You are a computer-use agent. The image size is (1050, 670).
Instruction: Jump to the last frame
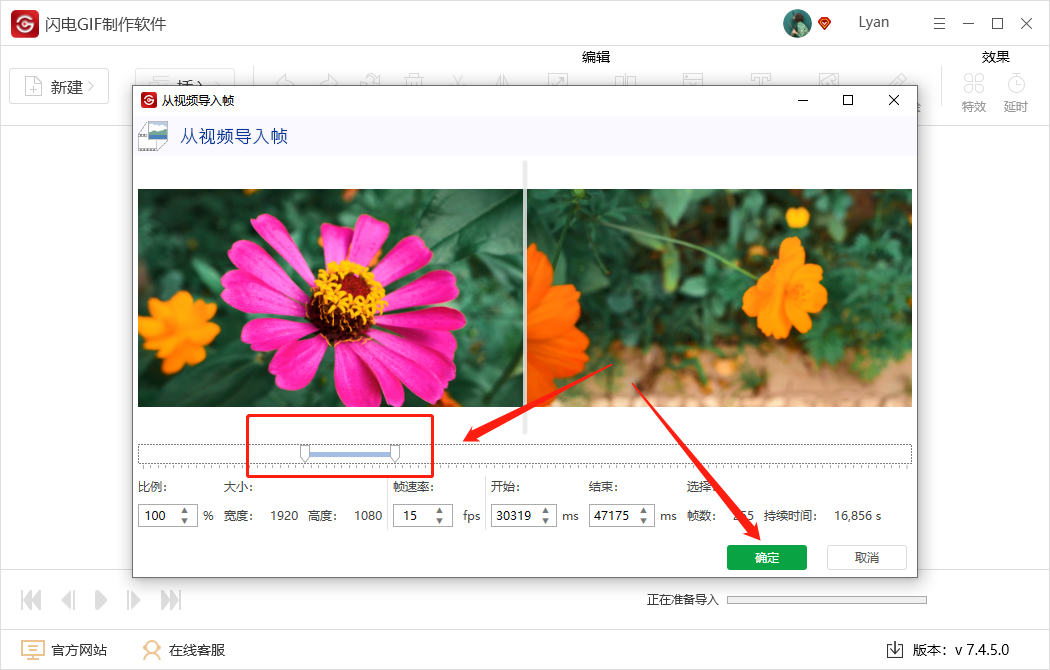click(171, 600)
